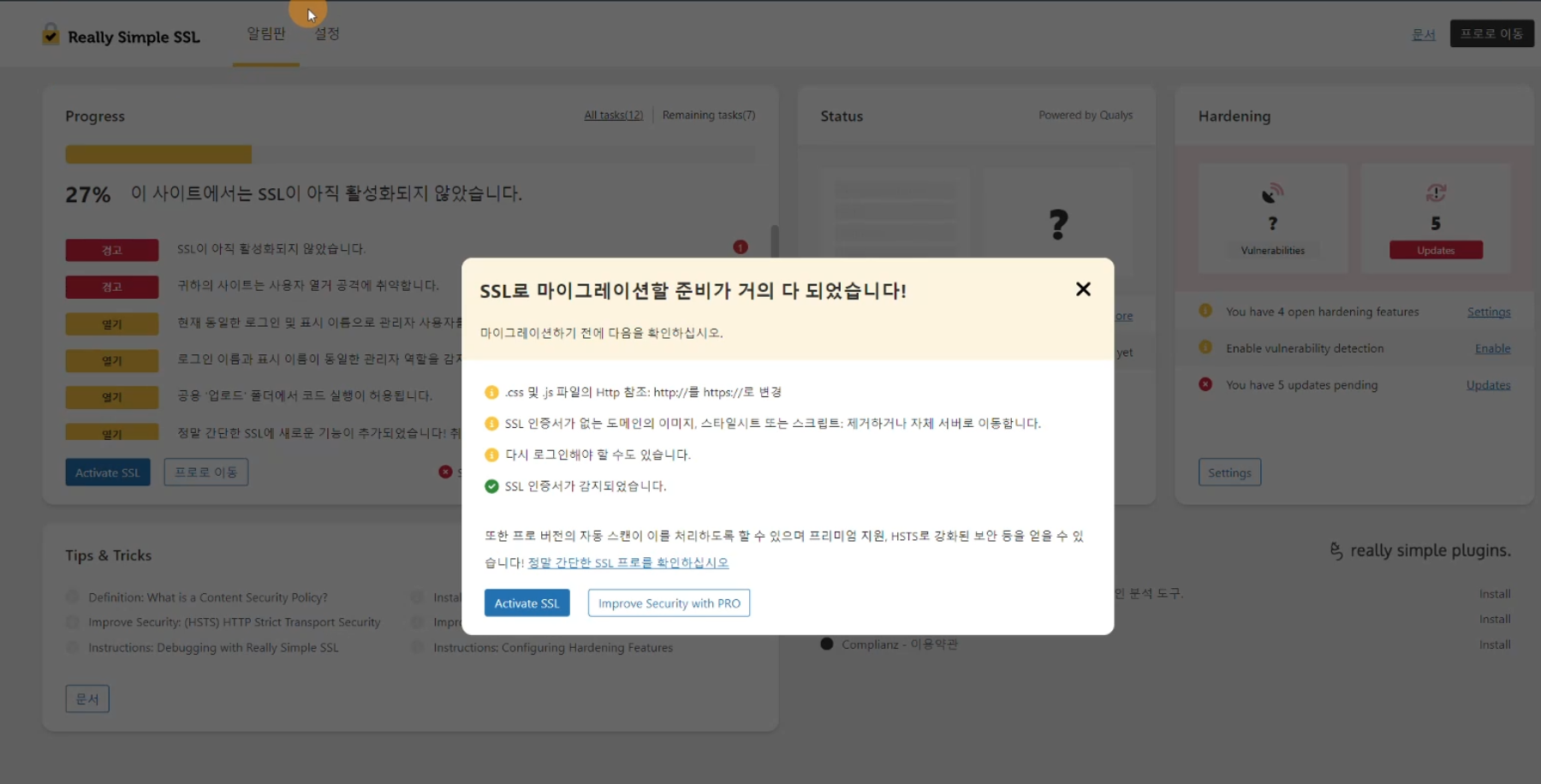
Task: Click Activate SSL button in the dialog
Action: (527, 603)
